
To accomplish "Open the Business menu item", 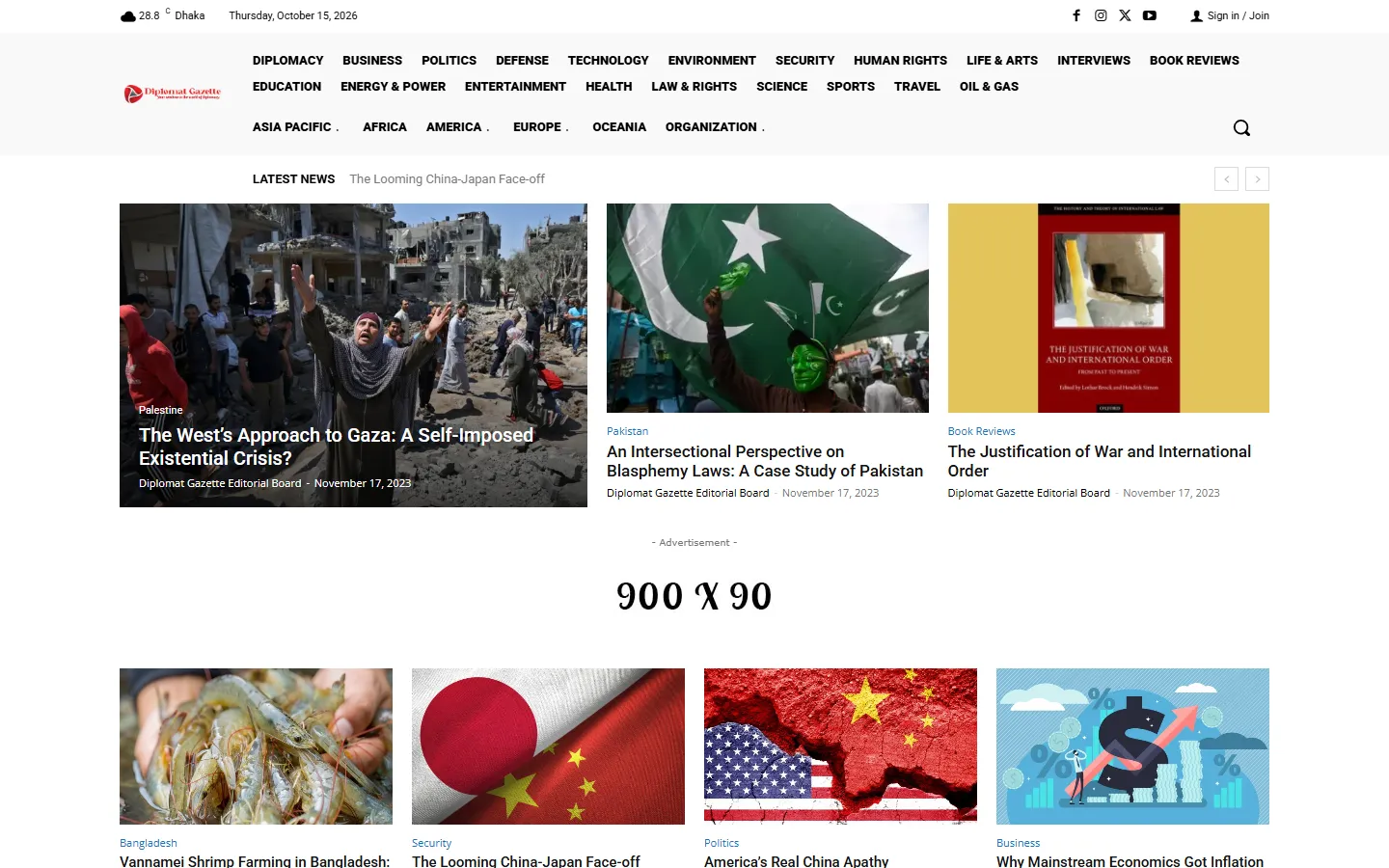I will pyautogui.click(x=372, y=60).
